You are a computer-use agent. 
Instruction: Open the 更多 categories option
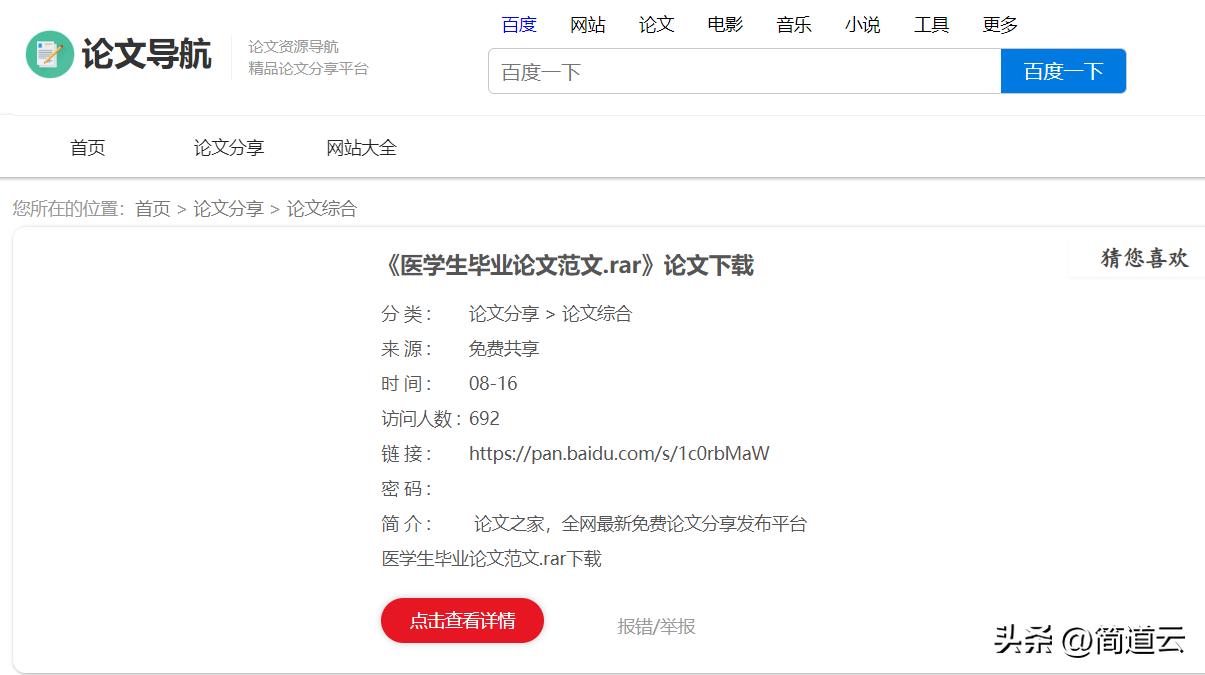click(x=999, y=24)
